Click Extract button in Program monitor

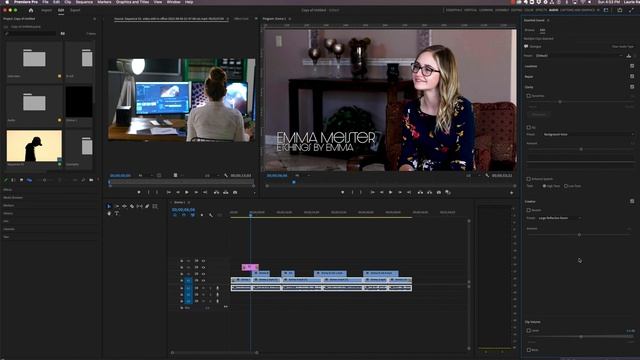click(x=429, y=192)
